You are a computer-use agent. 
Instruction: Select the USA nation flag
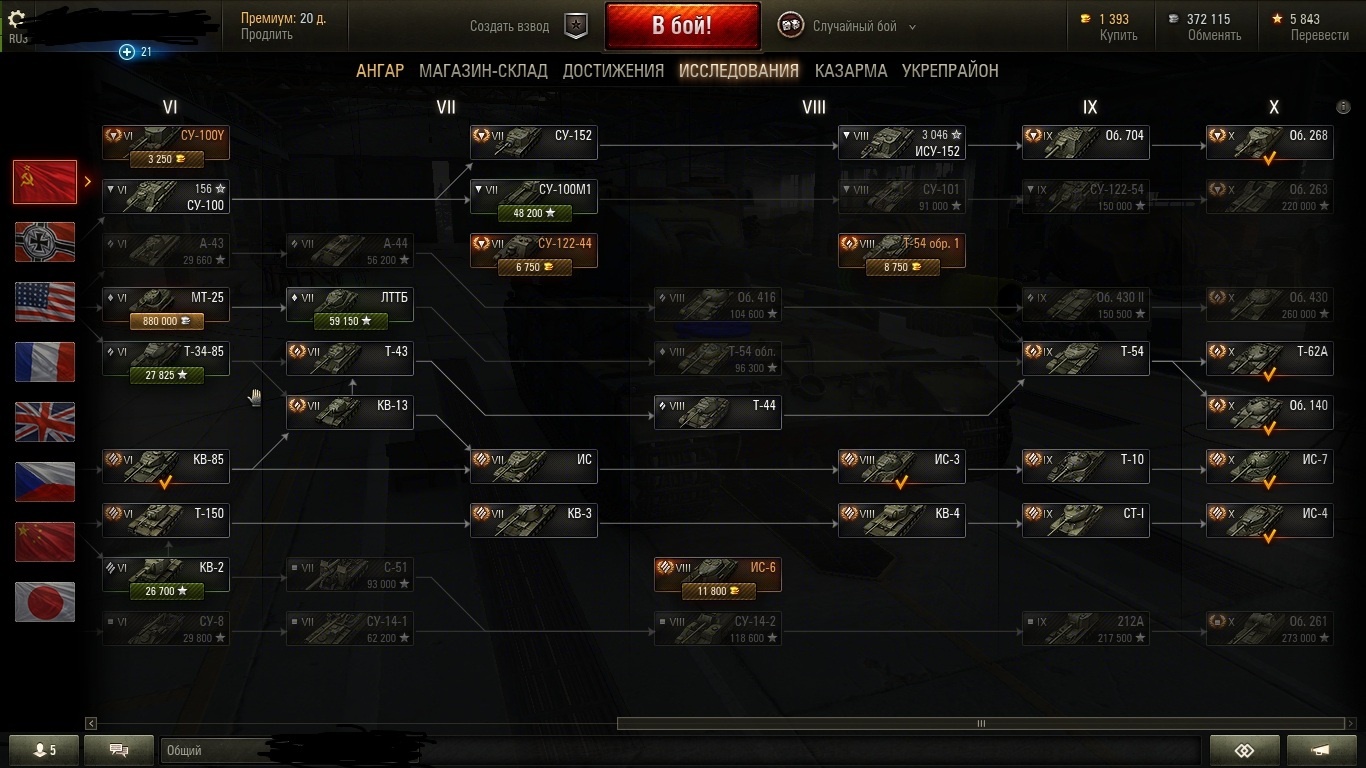click(x=45, y=302)
